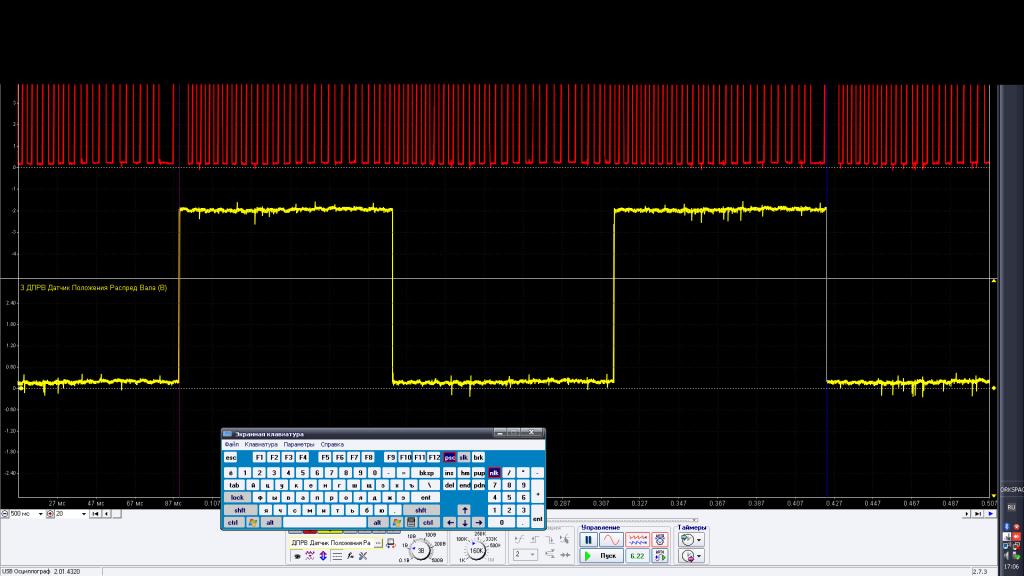Click the 17:06 clock in system tray
The width and height of the screenshot is (1024, 576).
click(x=1012, y=566)
